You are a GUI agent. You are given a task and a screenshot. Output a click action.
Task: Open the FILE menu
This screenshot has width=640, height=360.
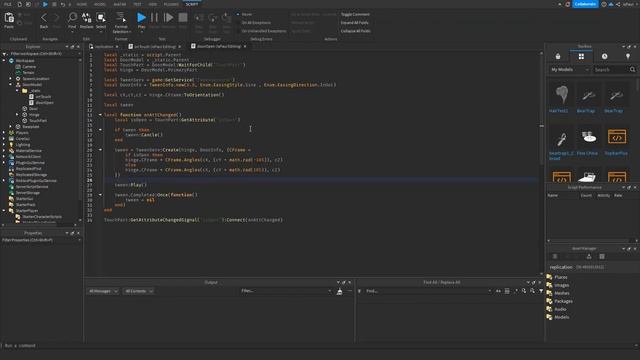tap(8, 4)
